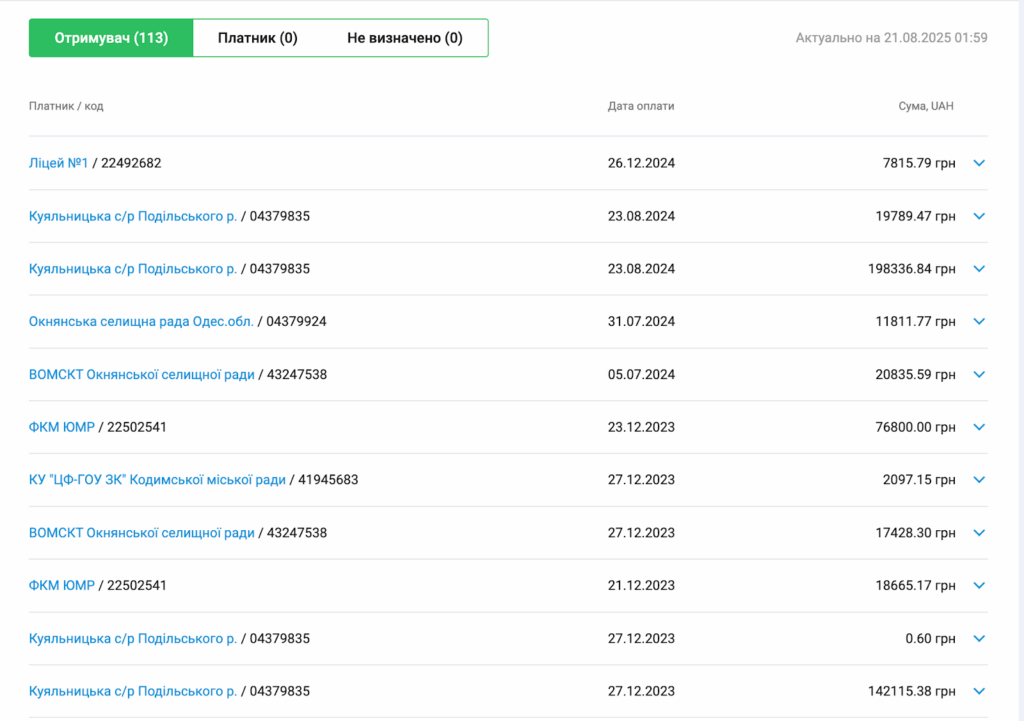
Task: Open ВОМСКТ link with 17428.30 грн payment
Action: pos(142,533)
